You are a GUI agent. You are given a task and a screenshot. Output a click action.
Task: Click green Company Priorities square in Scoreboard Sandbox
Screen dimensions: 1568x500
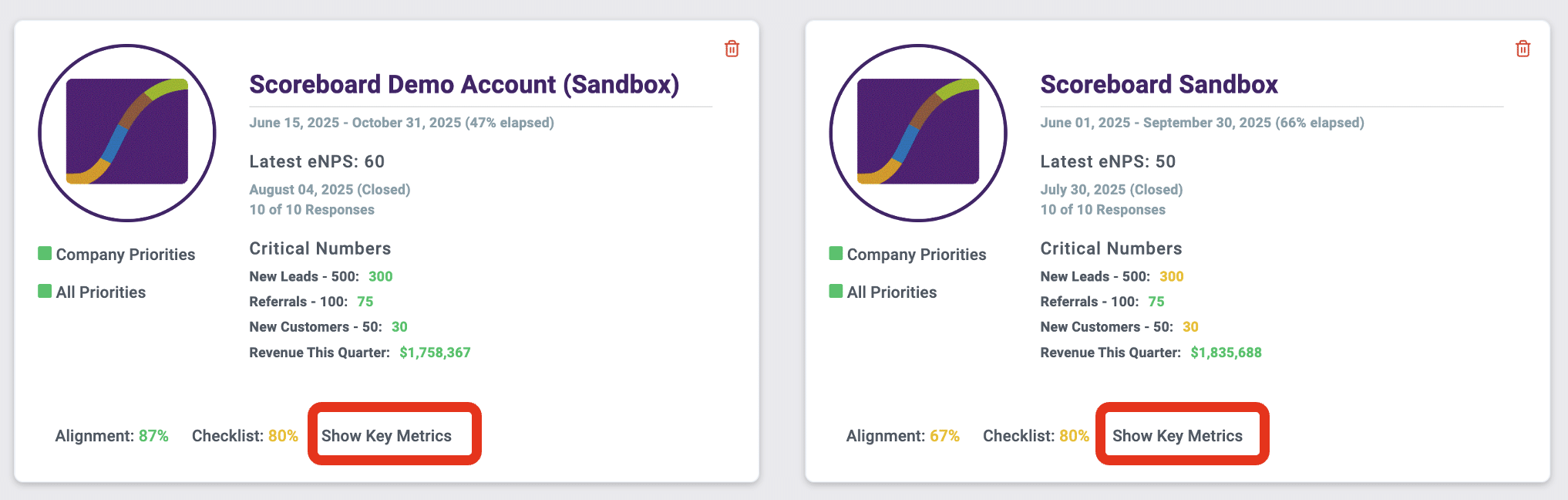click(x=836, y=253)
